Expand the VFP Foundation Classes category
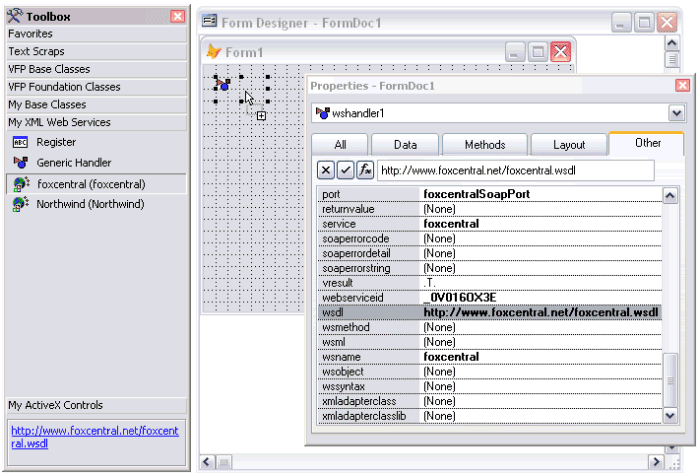This screenshot has width=700, height=475. (x=96, y=87)
